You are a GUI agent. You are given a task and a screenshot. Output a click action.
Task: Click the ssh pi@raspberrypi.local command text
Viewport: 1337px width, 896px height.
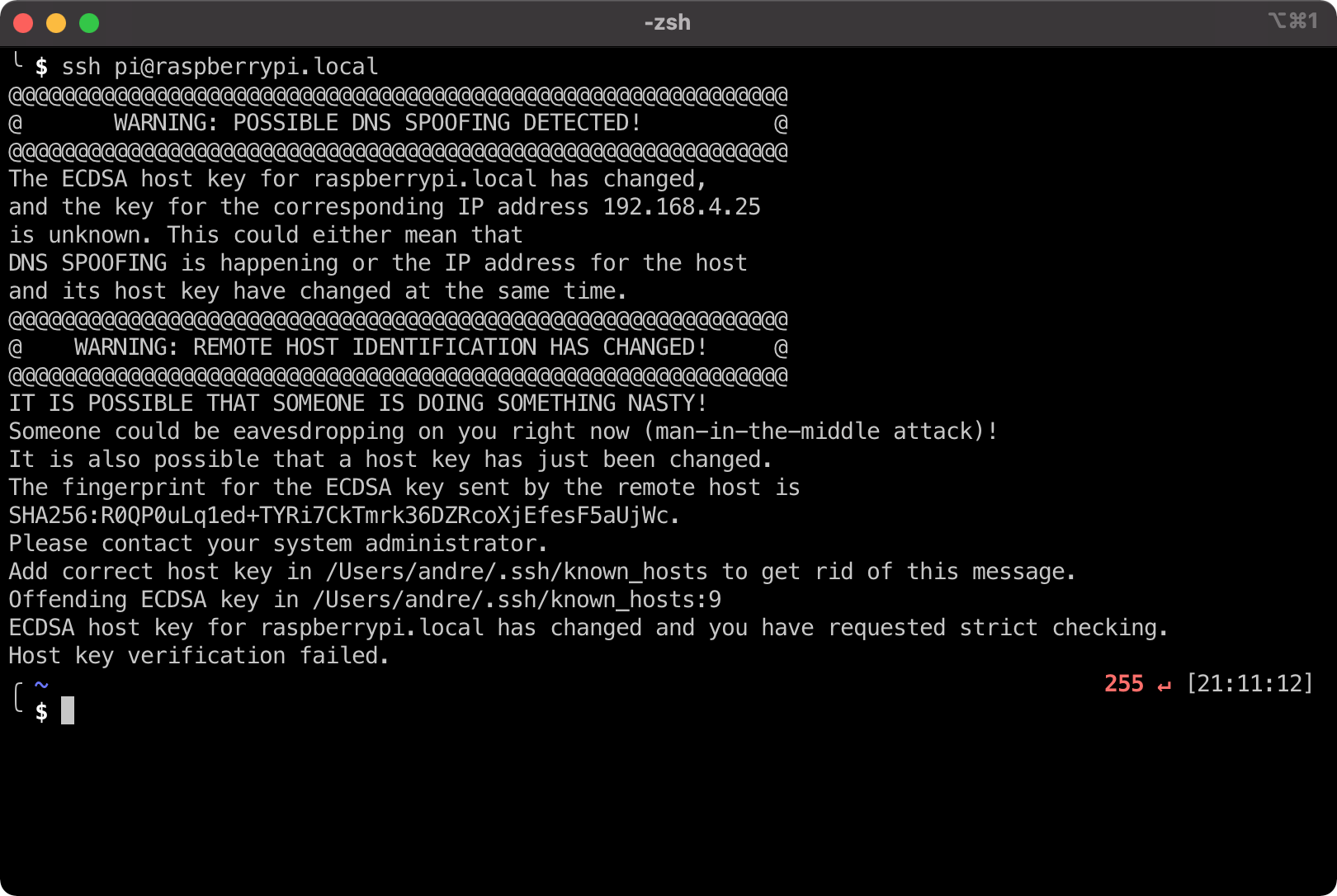click(220, 67)
